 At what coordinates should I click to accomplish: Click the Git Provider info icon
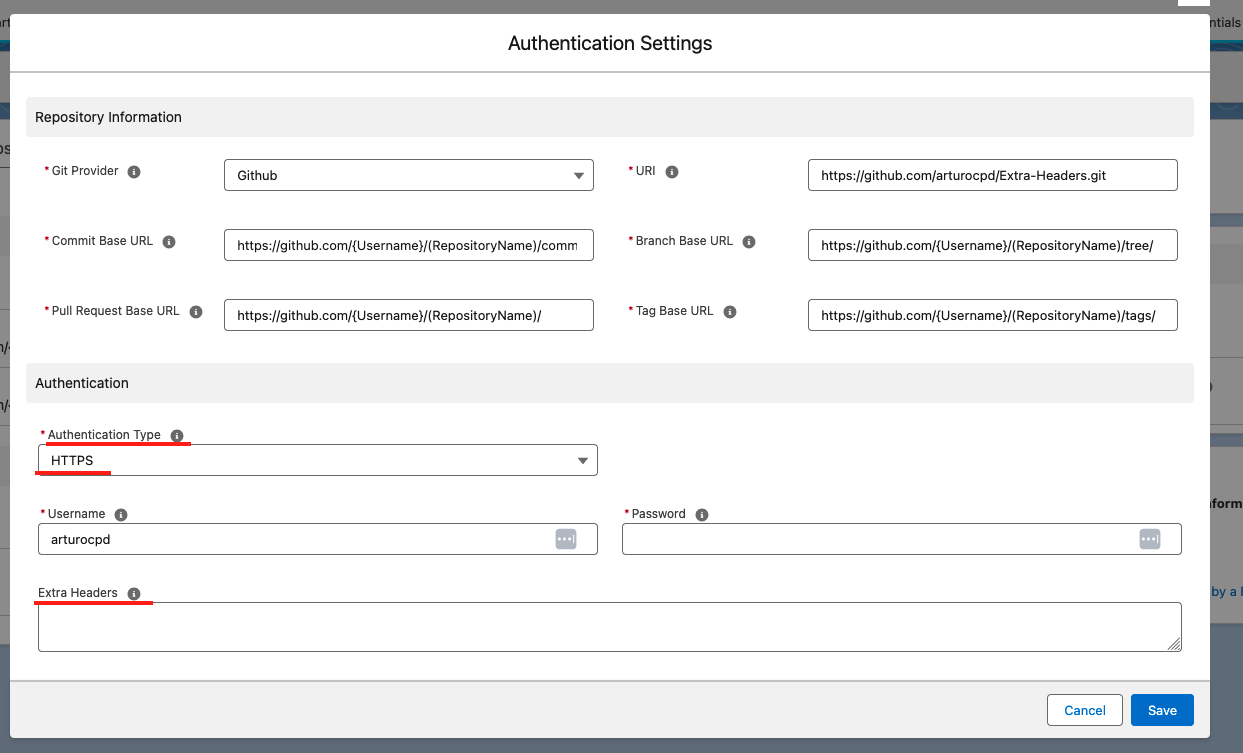pyautogui.click(x=134, y=172)
